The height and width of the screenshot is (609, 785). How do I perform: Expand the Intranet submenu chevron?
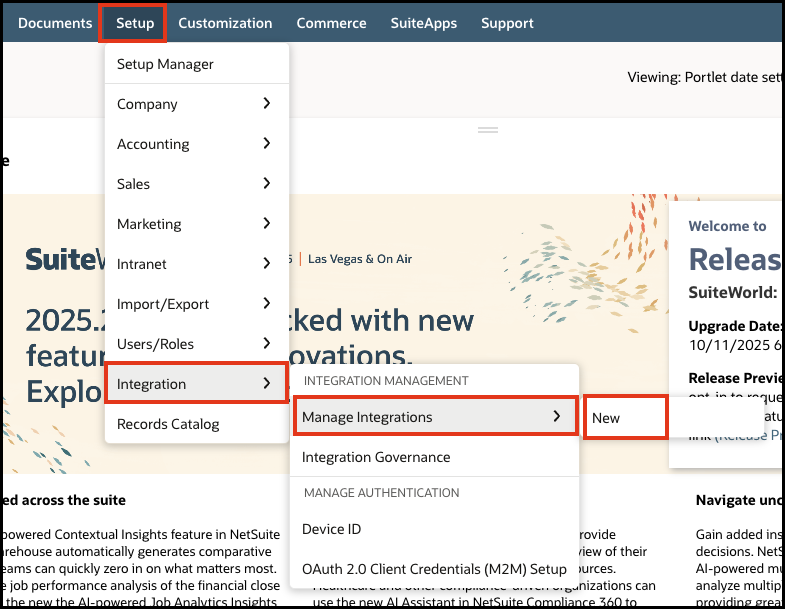266,263
